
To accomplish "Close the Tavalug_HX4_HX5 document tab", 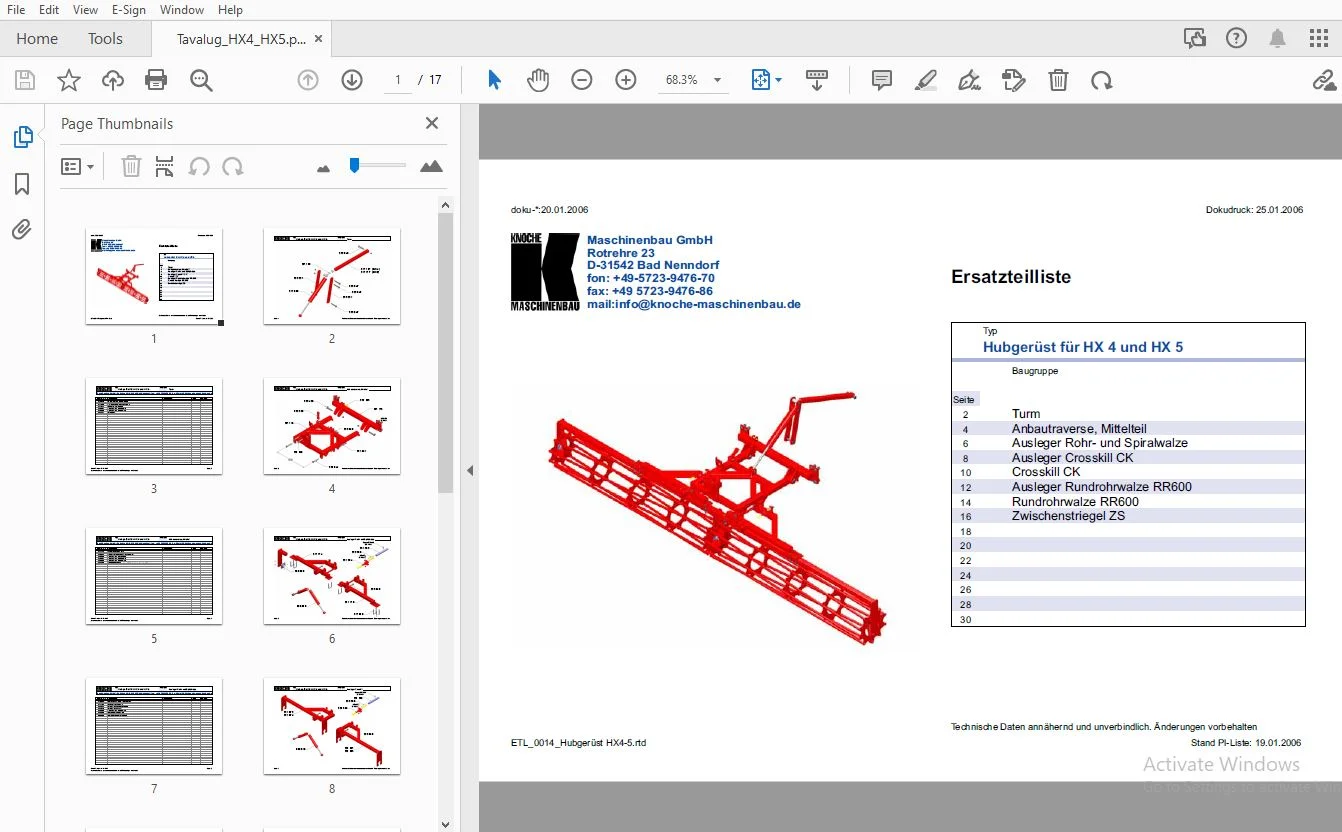I will click(319, 39).
